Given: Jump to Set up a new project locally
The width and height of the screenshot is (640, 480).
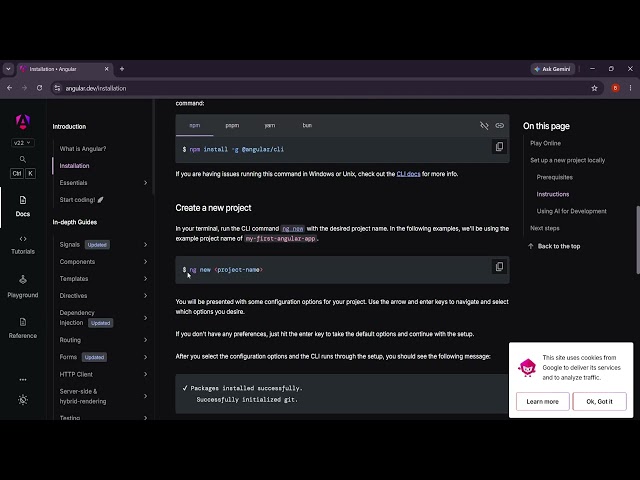Looking at the screenshot, I should [567, 160].
